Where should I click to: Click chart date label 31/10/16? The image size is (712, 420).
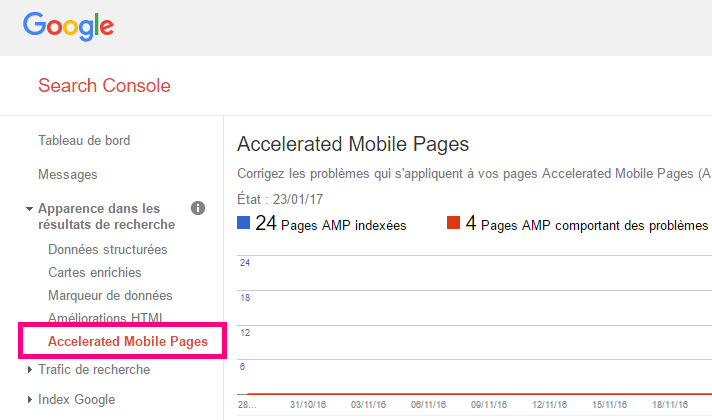click(308, 405)
